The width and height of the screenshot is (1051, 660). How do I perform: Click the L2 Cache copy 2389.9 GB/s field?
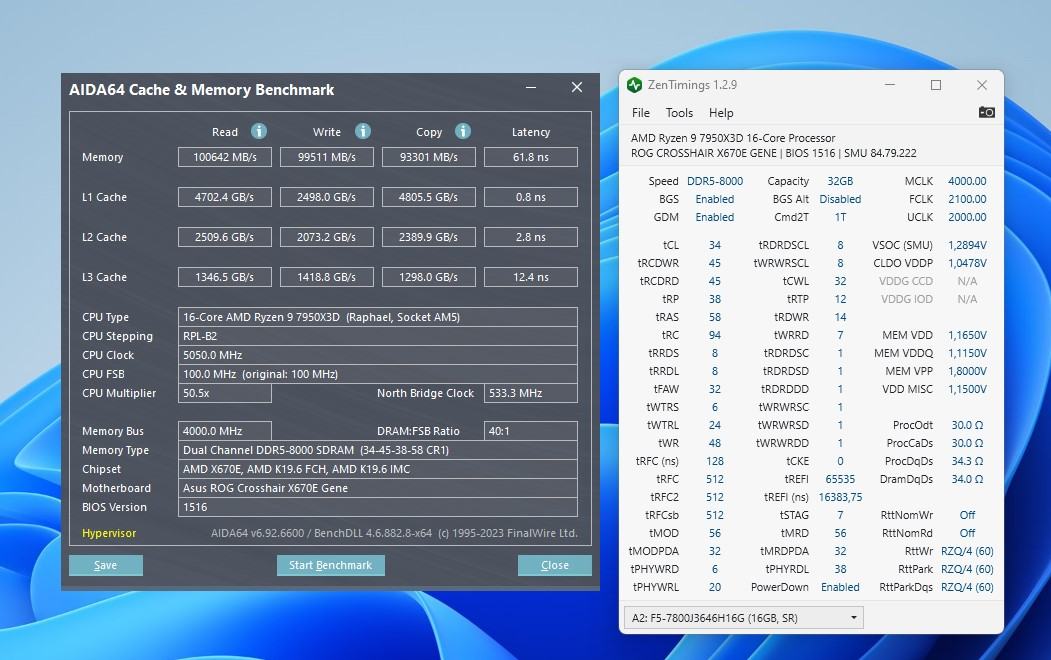pyautogui.click(x=428, y=237)
